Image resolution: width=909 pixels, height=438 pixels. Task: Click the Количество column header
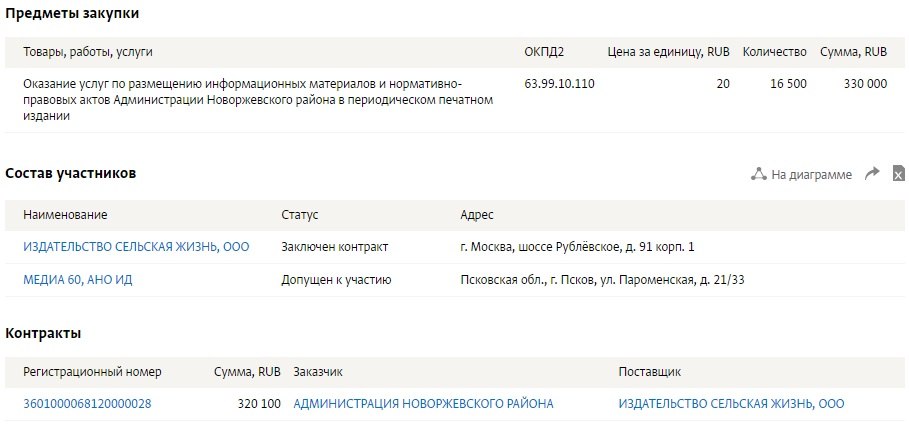pos(774,51)
